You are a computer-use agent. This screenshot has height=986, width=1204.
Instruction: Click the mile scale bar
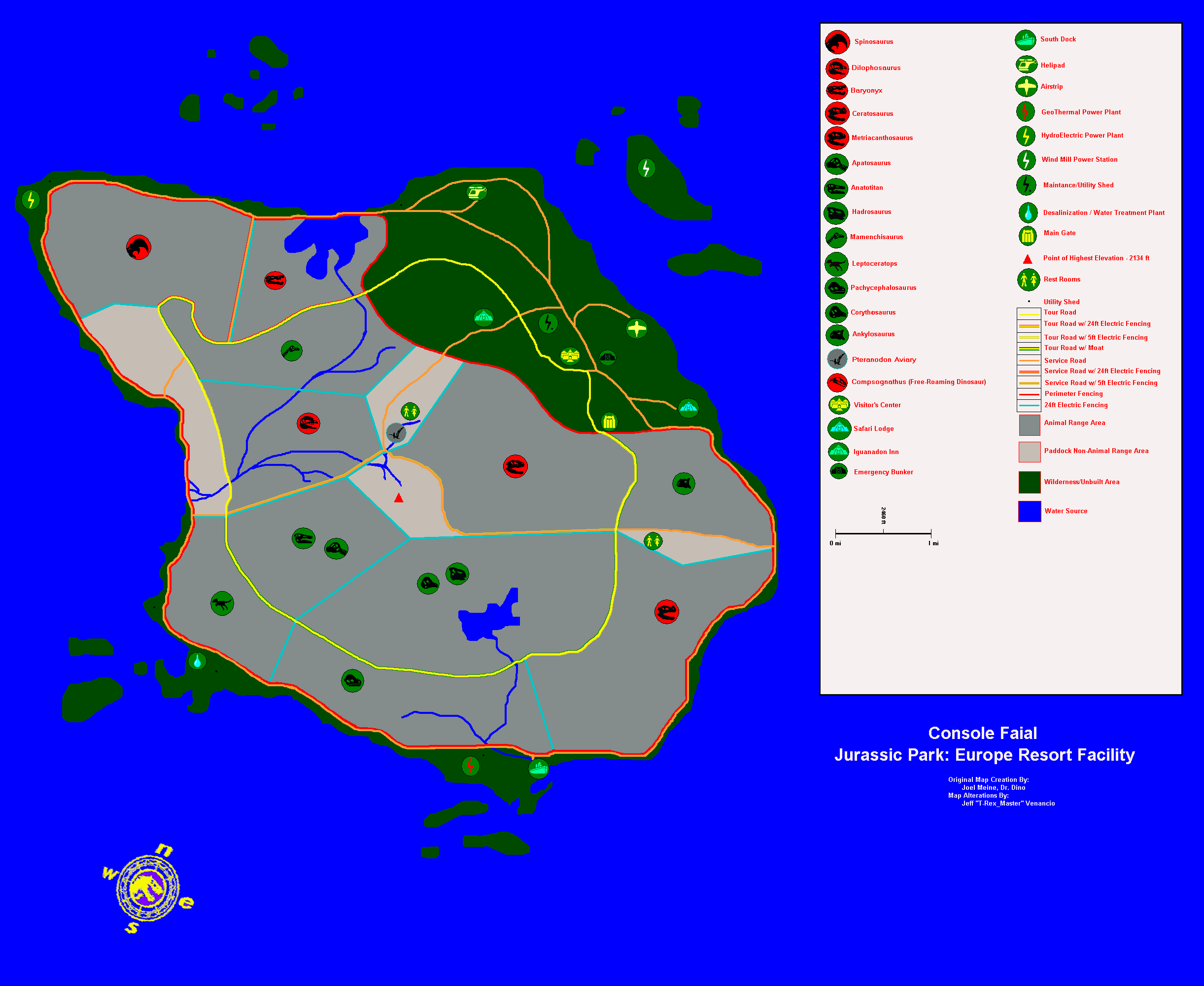[883, 533]
